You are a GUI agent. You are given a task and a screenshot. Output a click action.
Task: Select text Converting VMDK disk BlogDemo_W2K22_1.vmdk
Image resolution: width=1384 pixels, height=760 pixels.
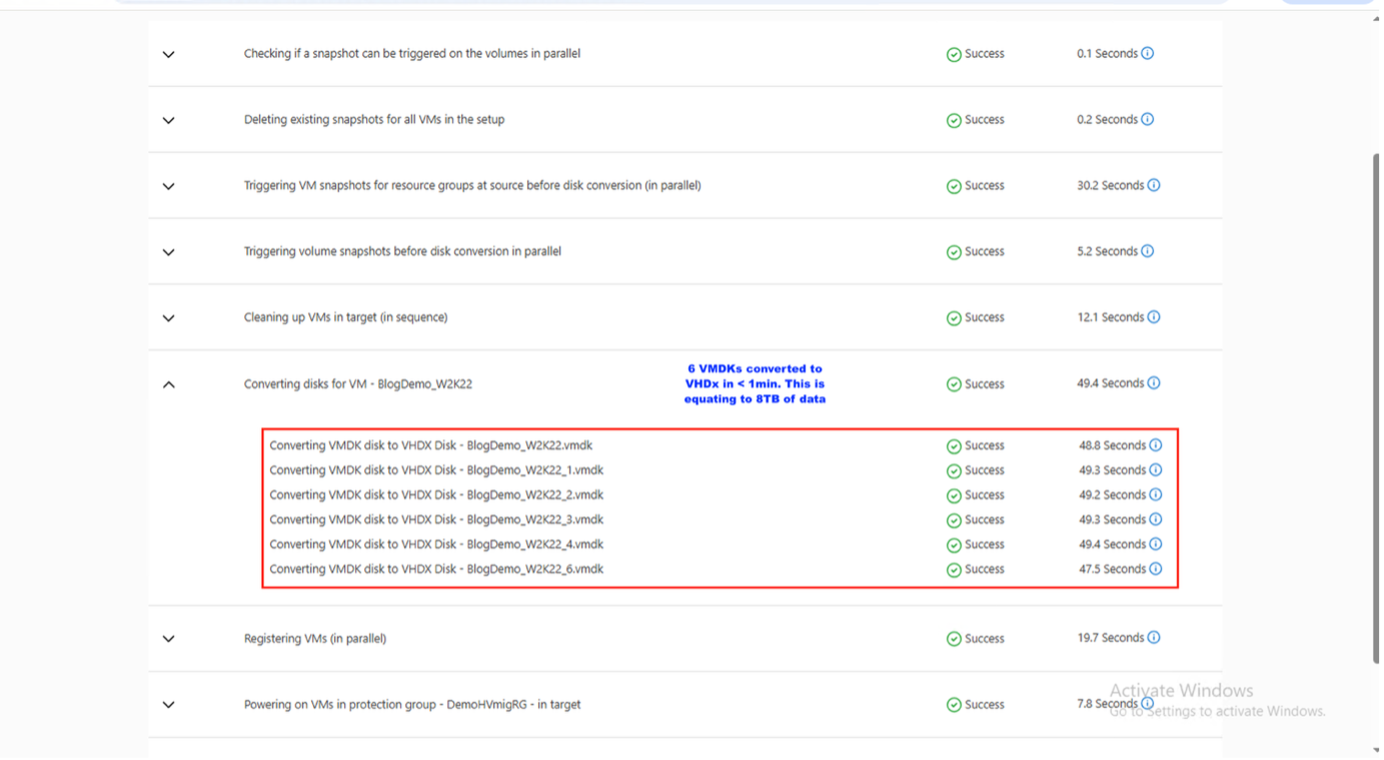(x=436, y=470)
